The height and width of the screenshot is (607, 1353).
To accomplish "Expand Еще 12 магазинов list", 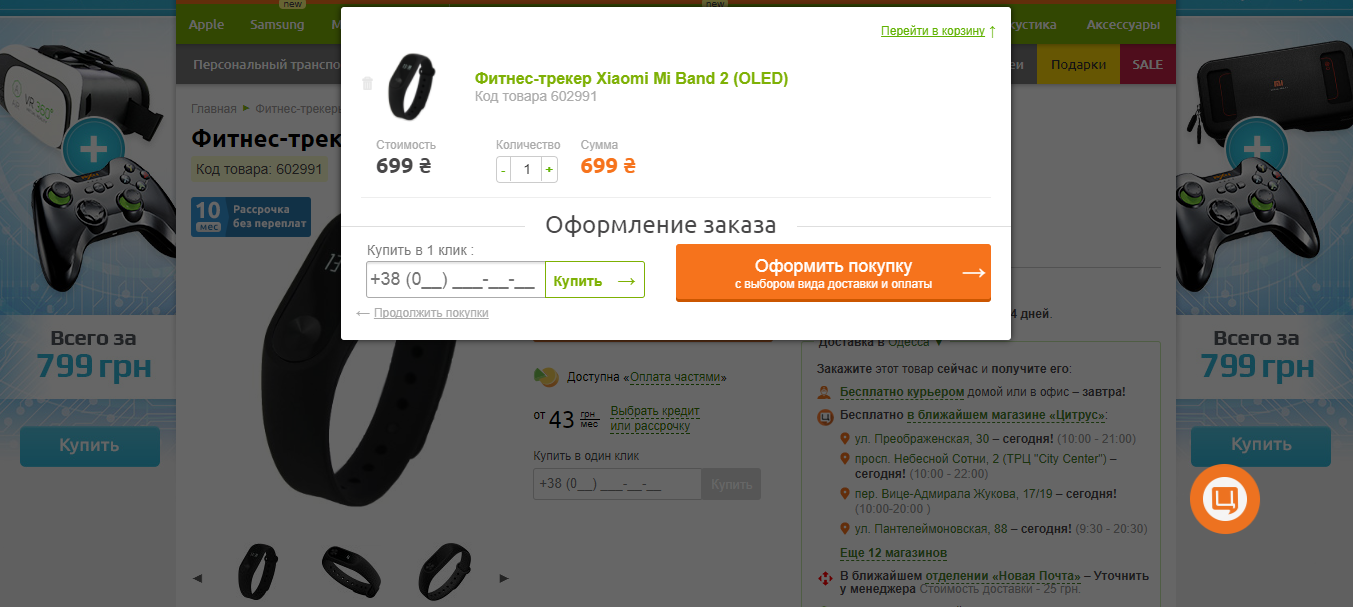I will click(893, 553).
